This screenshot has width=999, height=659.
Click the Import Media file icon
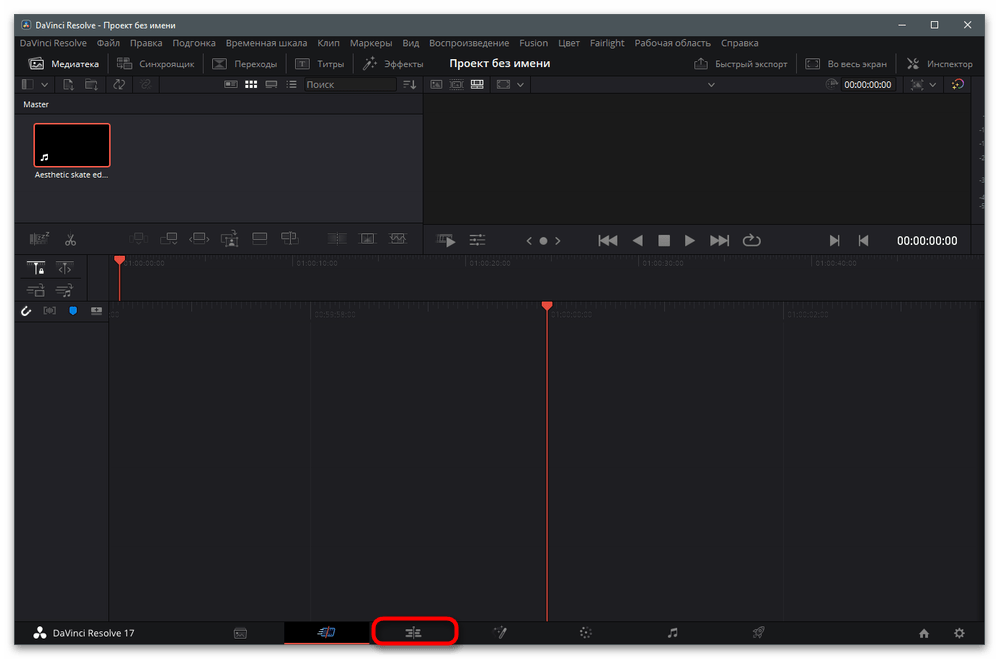[x=68, y=84]
